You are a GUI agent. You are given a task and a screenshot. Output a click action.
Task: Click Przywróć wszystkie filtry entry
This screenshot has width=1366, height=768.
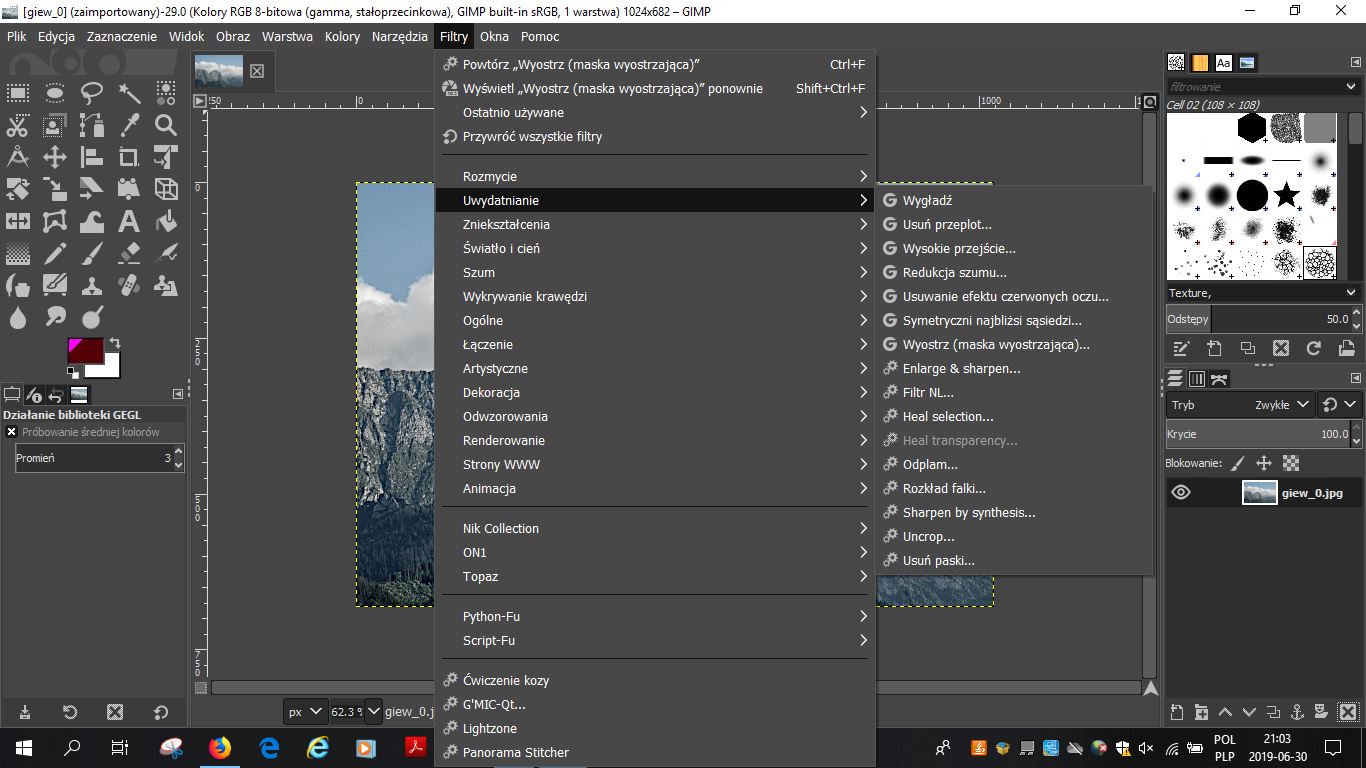532,137
